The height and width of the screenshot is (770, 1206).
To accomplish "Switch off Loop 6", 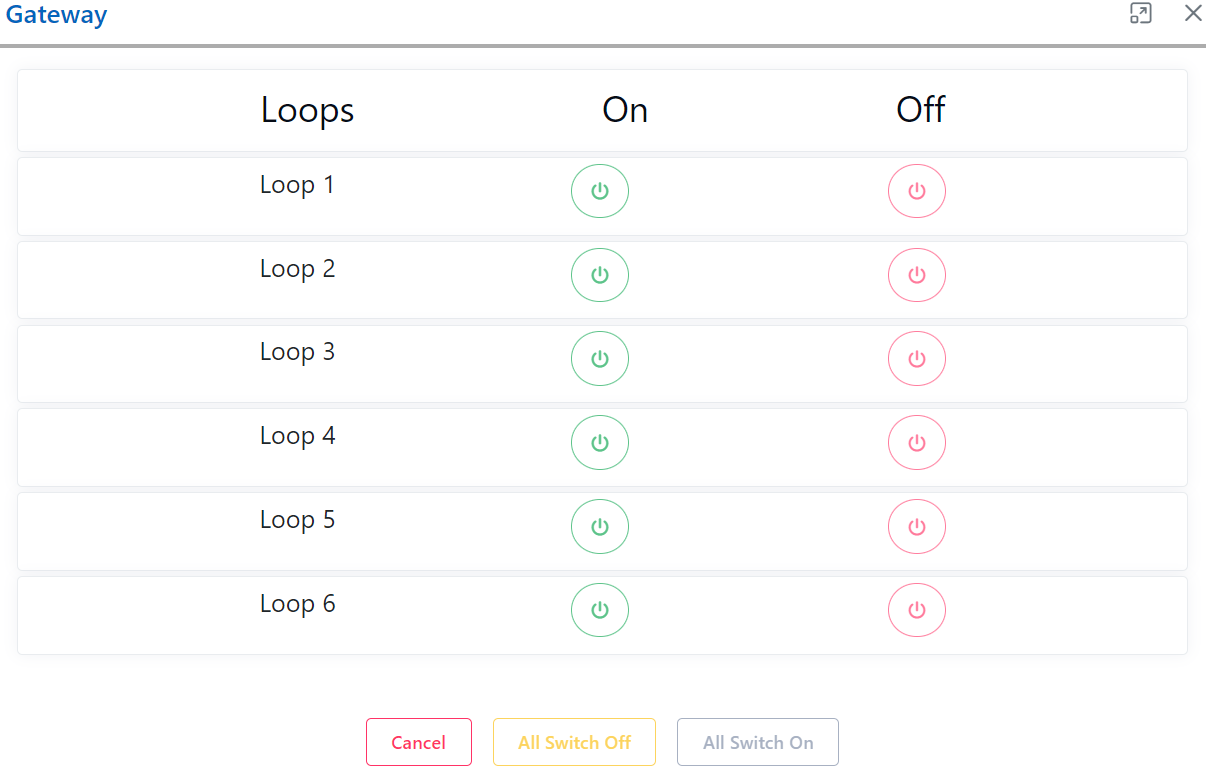I will 917,609.
